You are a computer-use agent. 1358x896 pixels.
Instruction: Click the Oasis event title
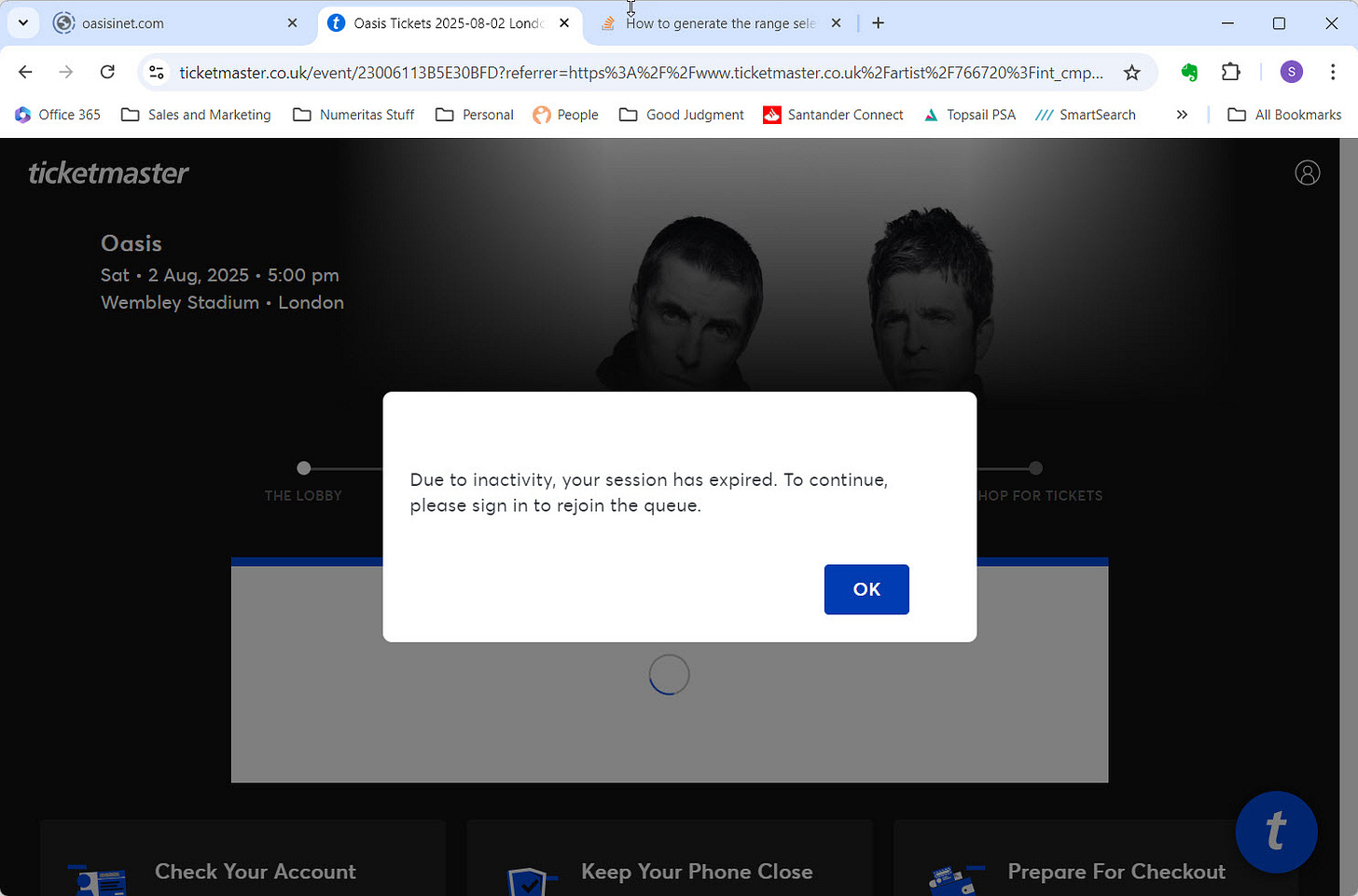click(132, 243)
